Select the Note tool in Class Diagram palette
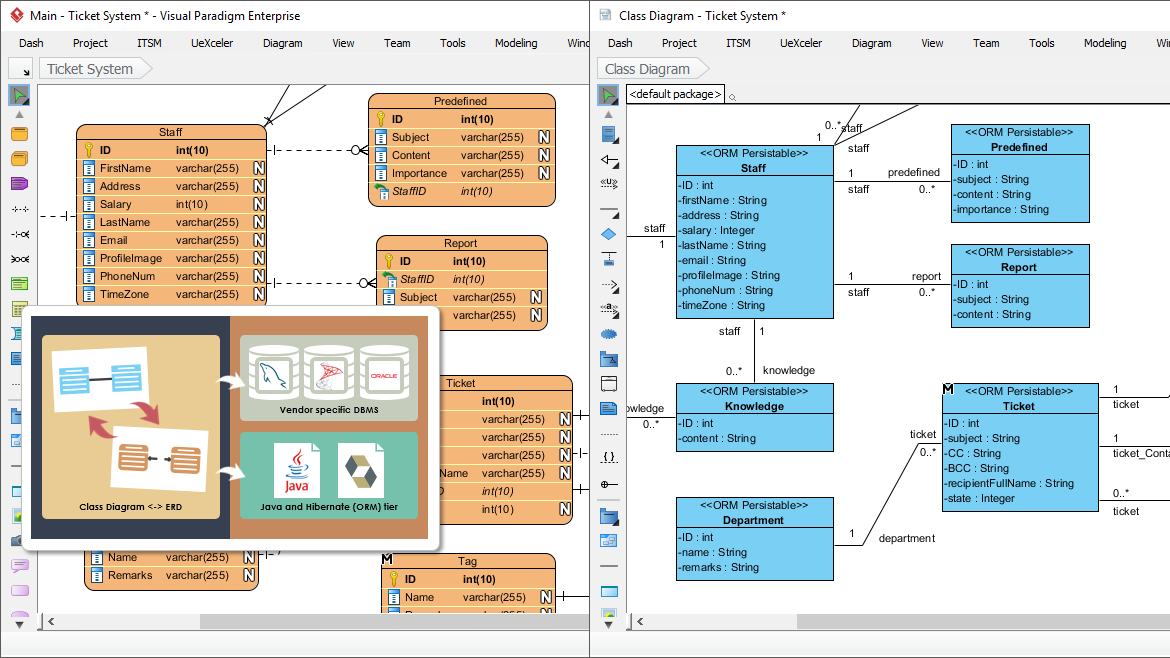1170x658 pixels. (x=609, y=408)
